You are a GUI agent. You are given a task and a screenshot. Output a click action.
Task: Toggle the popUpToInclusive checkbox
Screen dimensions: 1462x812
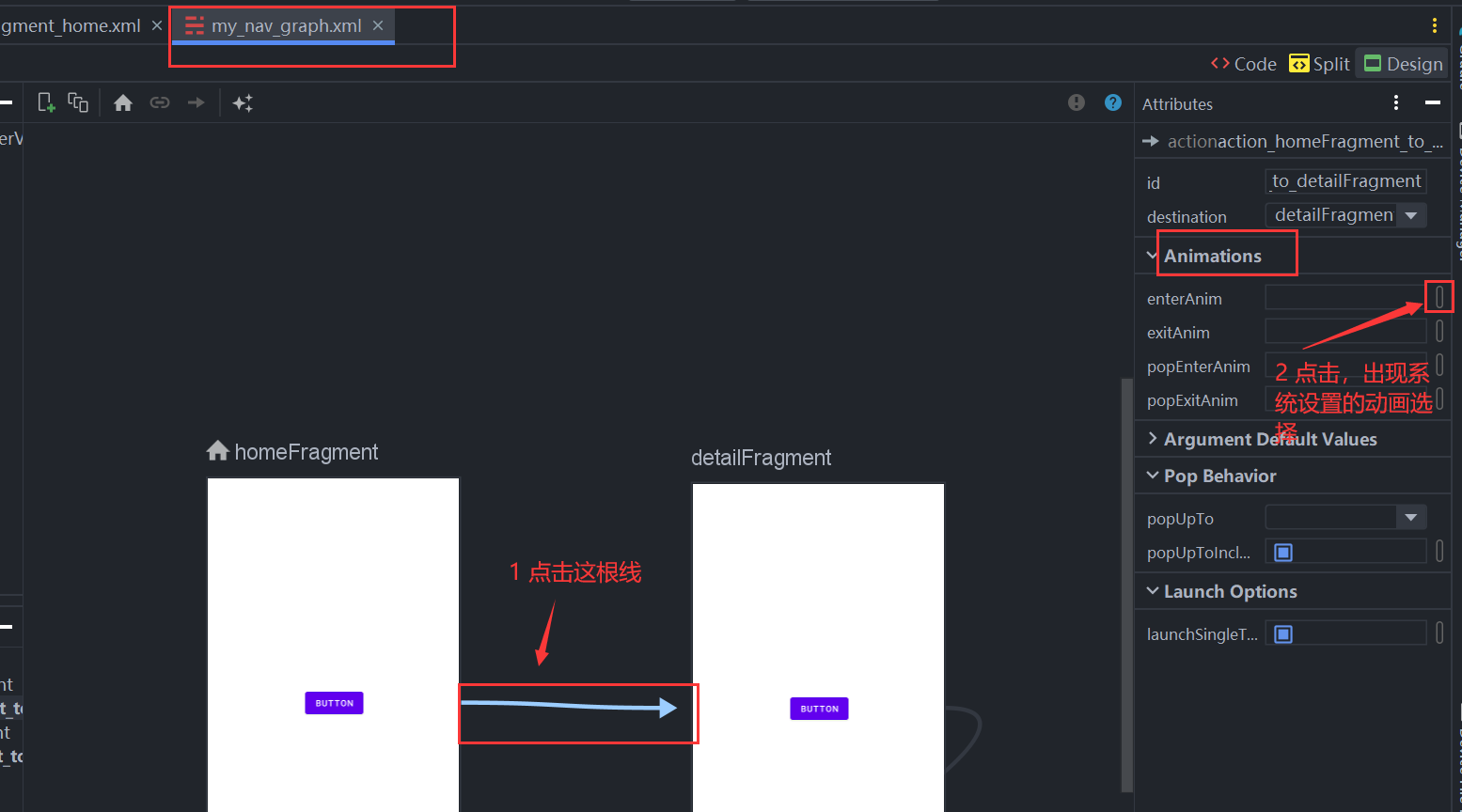[x=1283, y=553]
